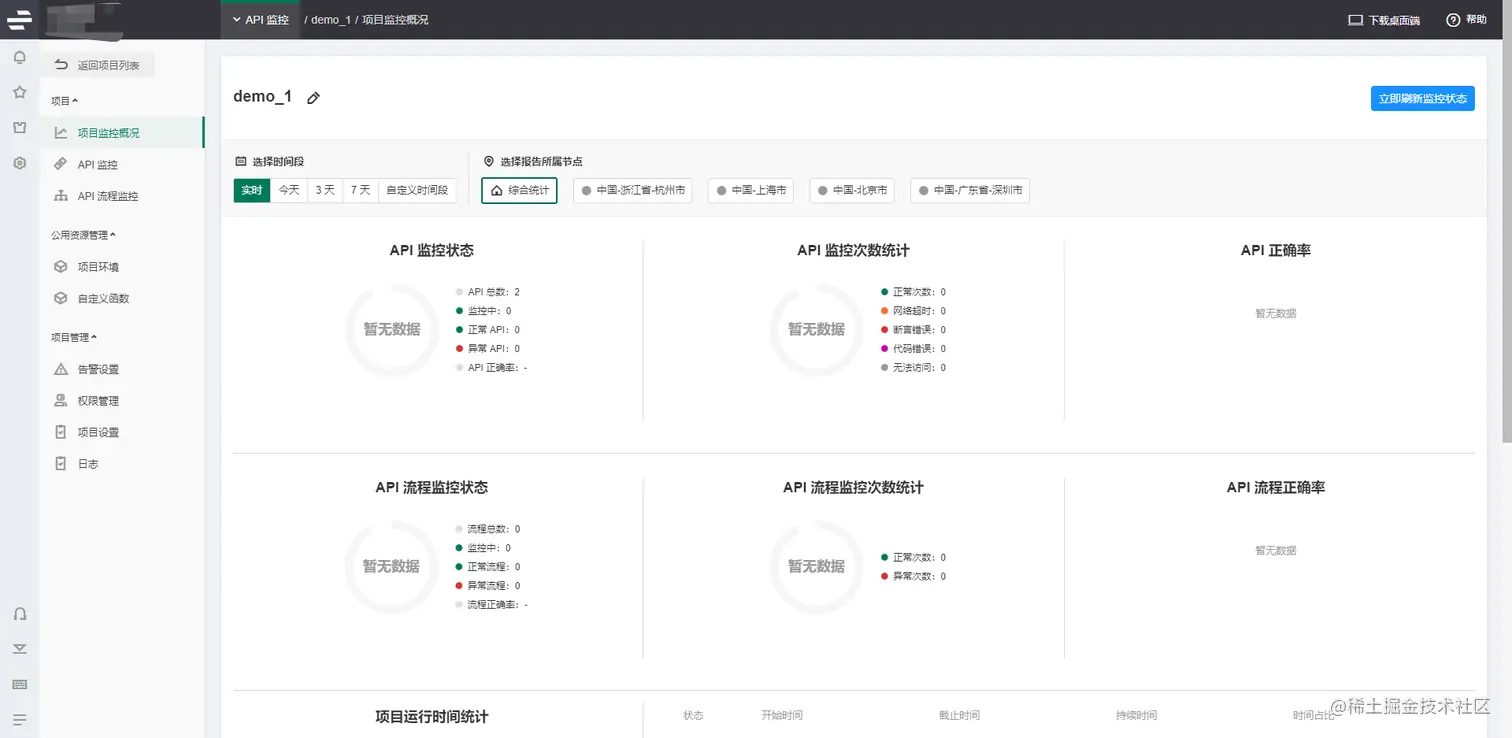Select the 7天 time range
This screenshot has height=738, width=1512.
click(x=360, y=190)
